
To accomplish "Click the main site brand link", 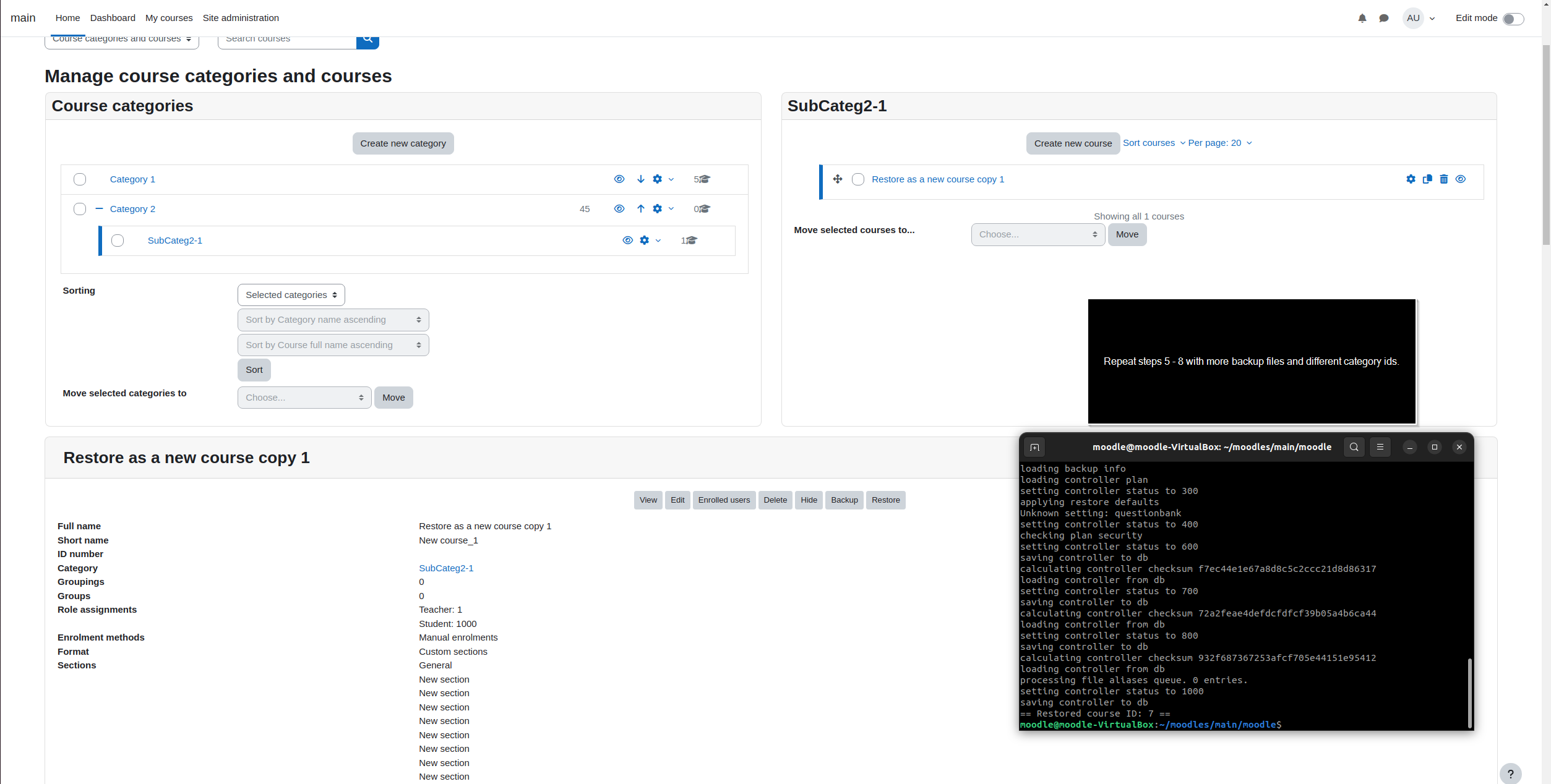I will (23, 18).
